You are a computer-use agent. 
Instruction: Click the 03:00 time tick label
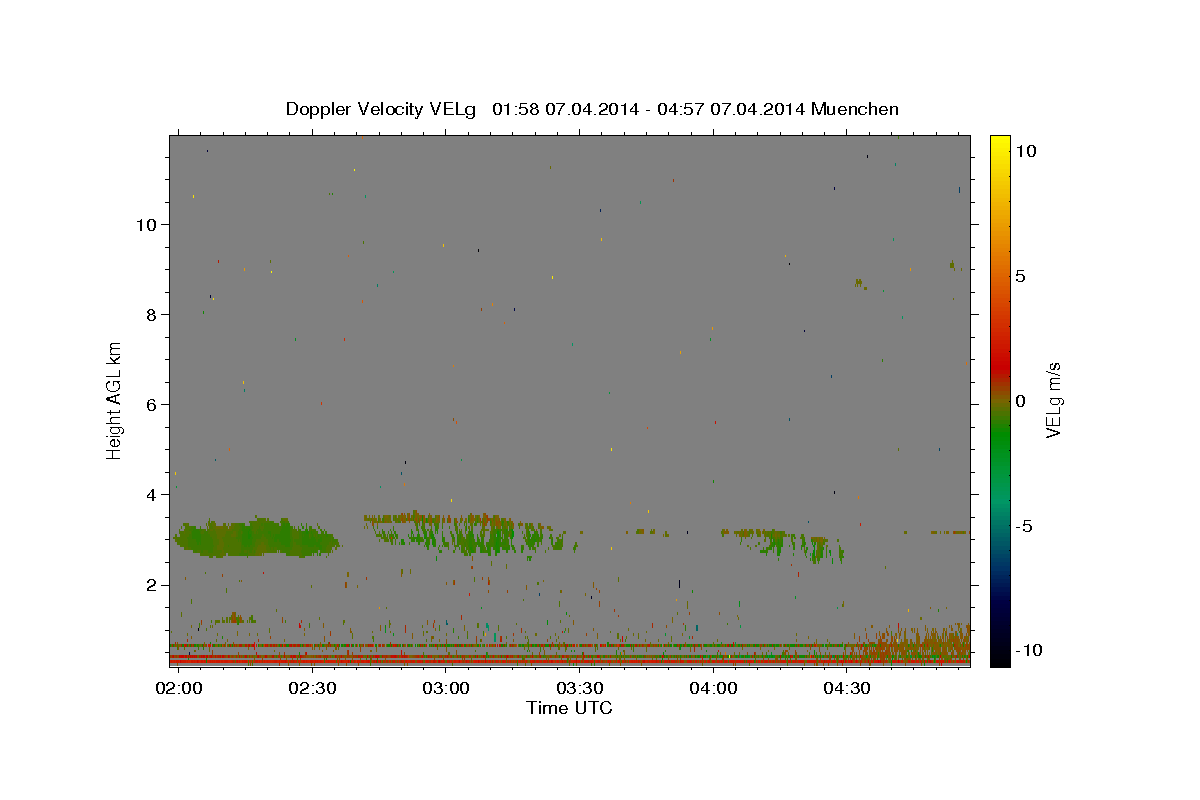pyautogui.click(x=446, y=689)
